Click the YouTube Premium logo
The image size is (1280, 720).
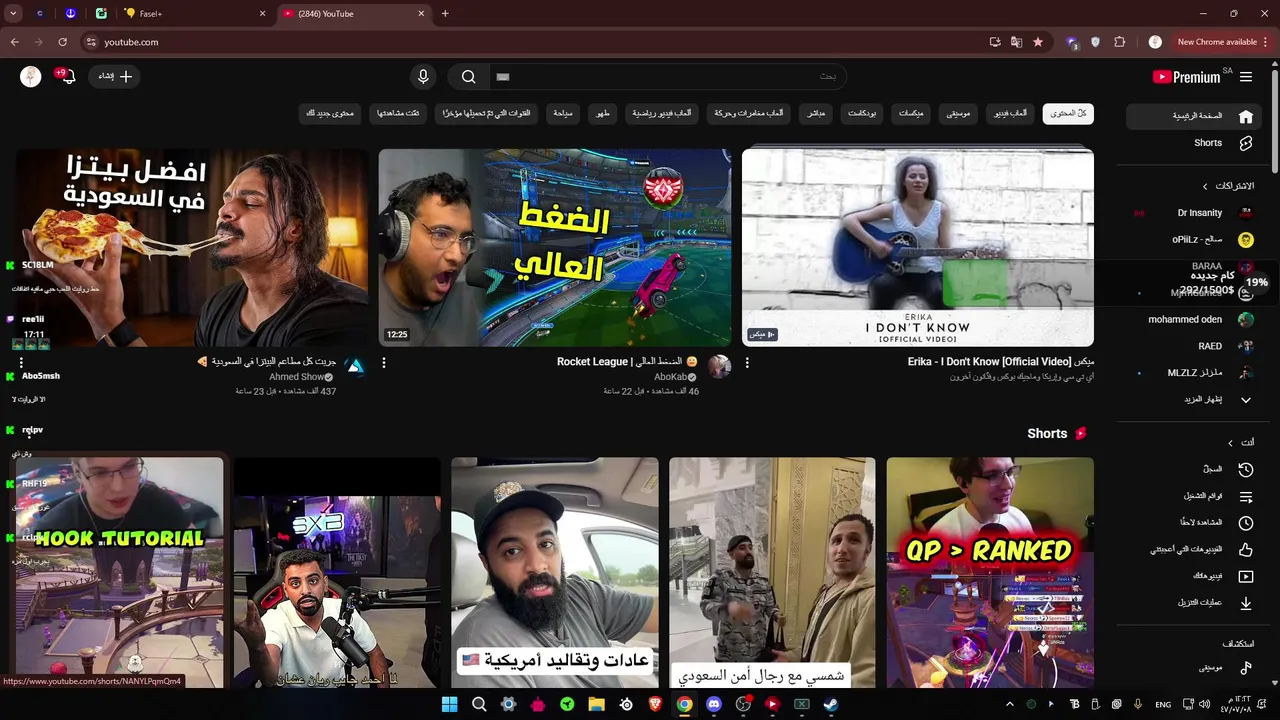pos(1187,77)
